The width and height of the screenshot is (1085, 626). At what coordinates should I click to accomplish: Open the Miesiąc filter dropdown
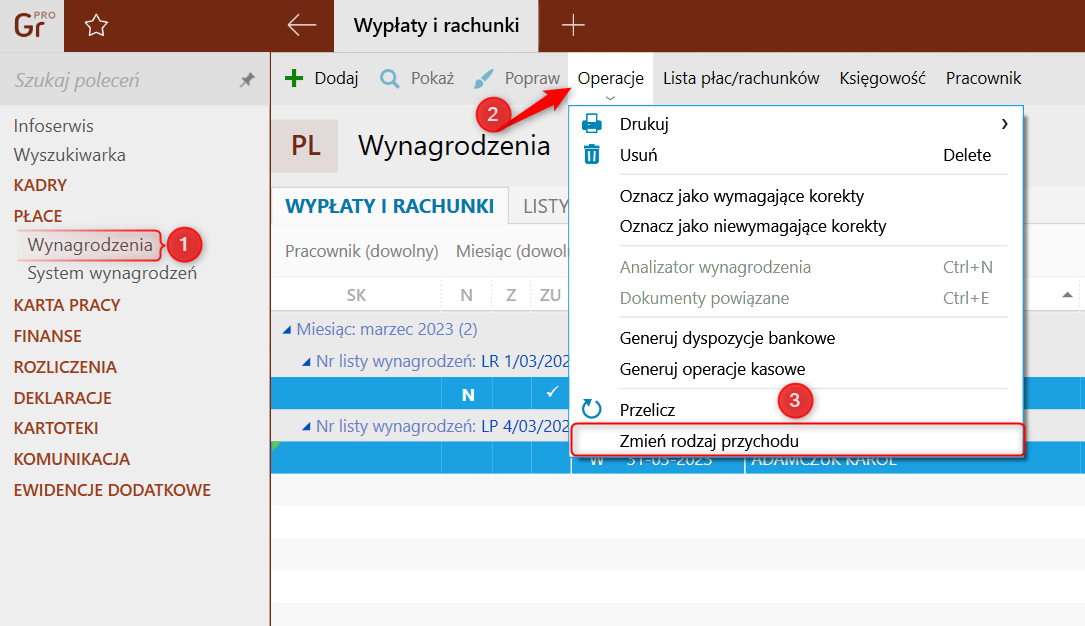pyautogui.click(x=511, y=251)
